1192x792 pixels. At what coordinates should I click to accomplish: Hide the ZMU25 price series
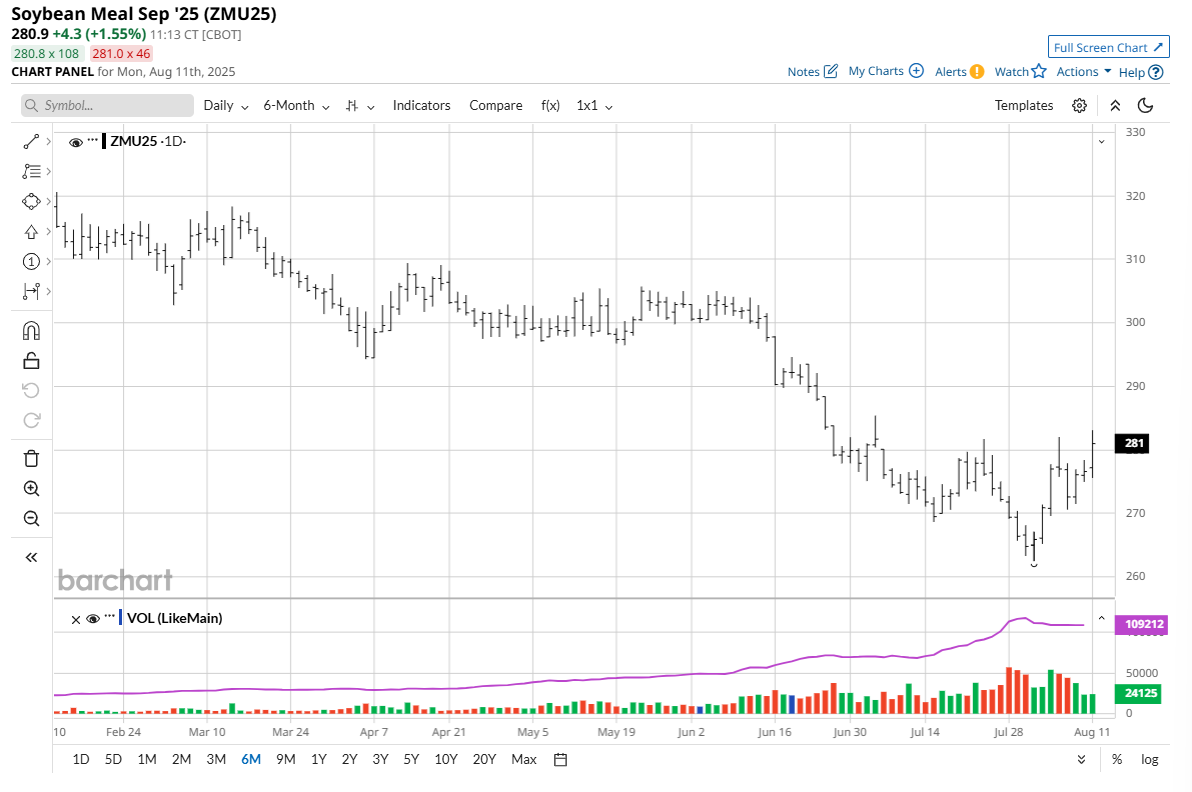(x=75, y=142)
